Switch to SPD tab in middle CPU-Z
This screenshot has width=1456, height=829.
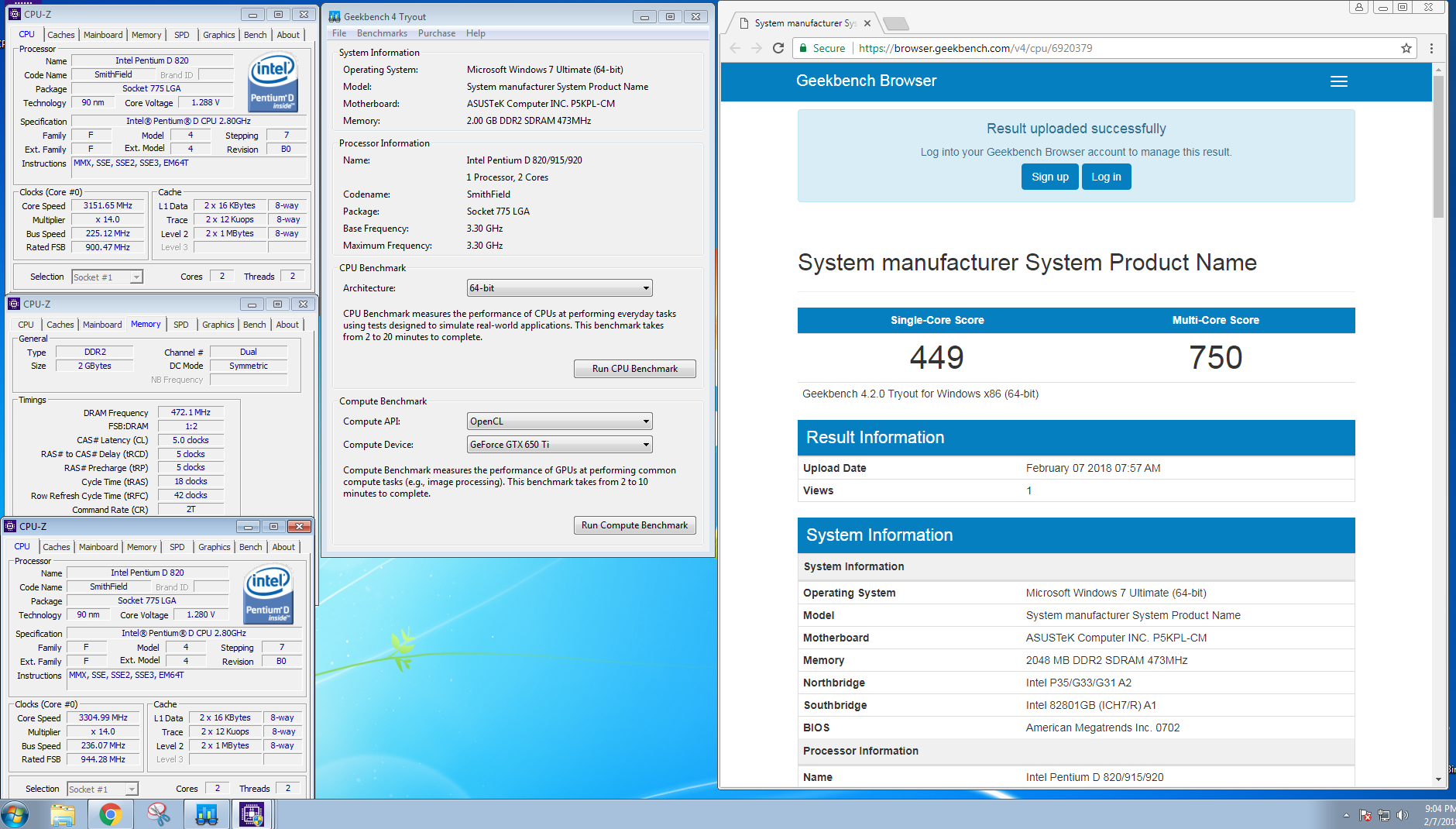pos(181,325)
